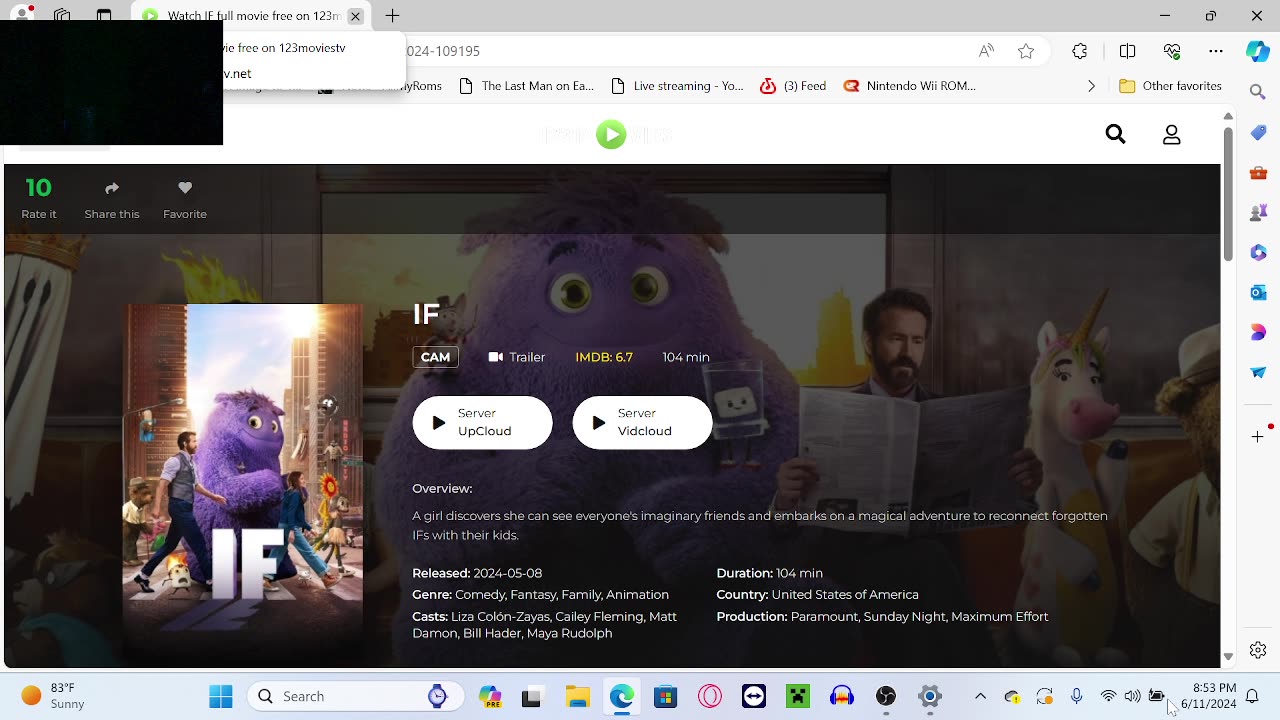Screen dimensions: 1280x720
Task: Open Edge sidebar Shopping tag icon
Action: click(x=1258, y=132)
